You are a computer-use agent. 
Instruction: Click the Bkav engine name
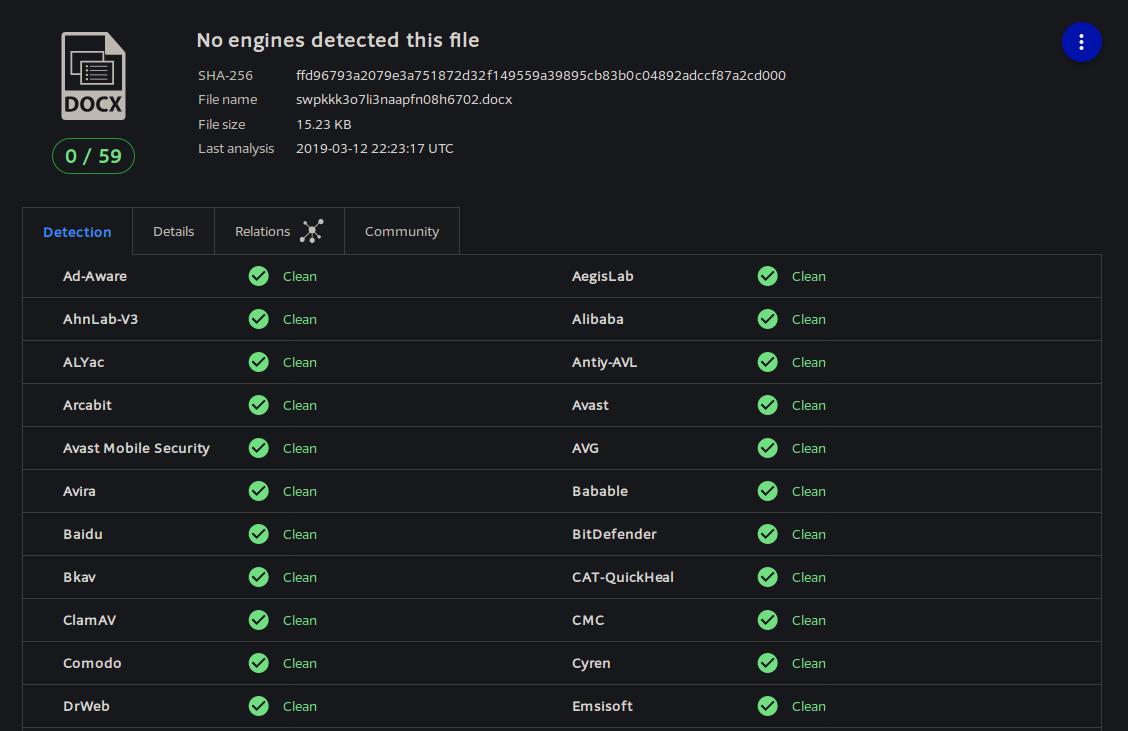click(x=79, y=577)
